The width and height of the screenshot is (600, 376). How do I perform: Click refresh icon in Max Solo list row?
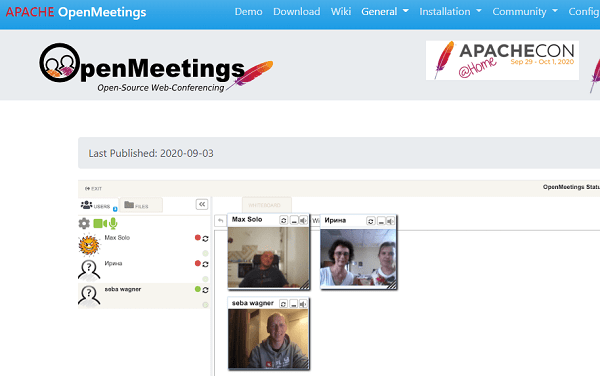[x=205, y=239]
